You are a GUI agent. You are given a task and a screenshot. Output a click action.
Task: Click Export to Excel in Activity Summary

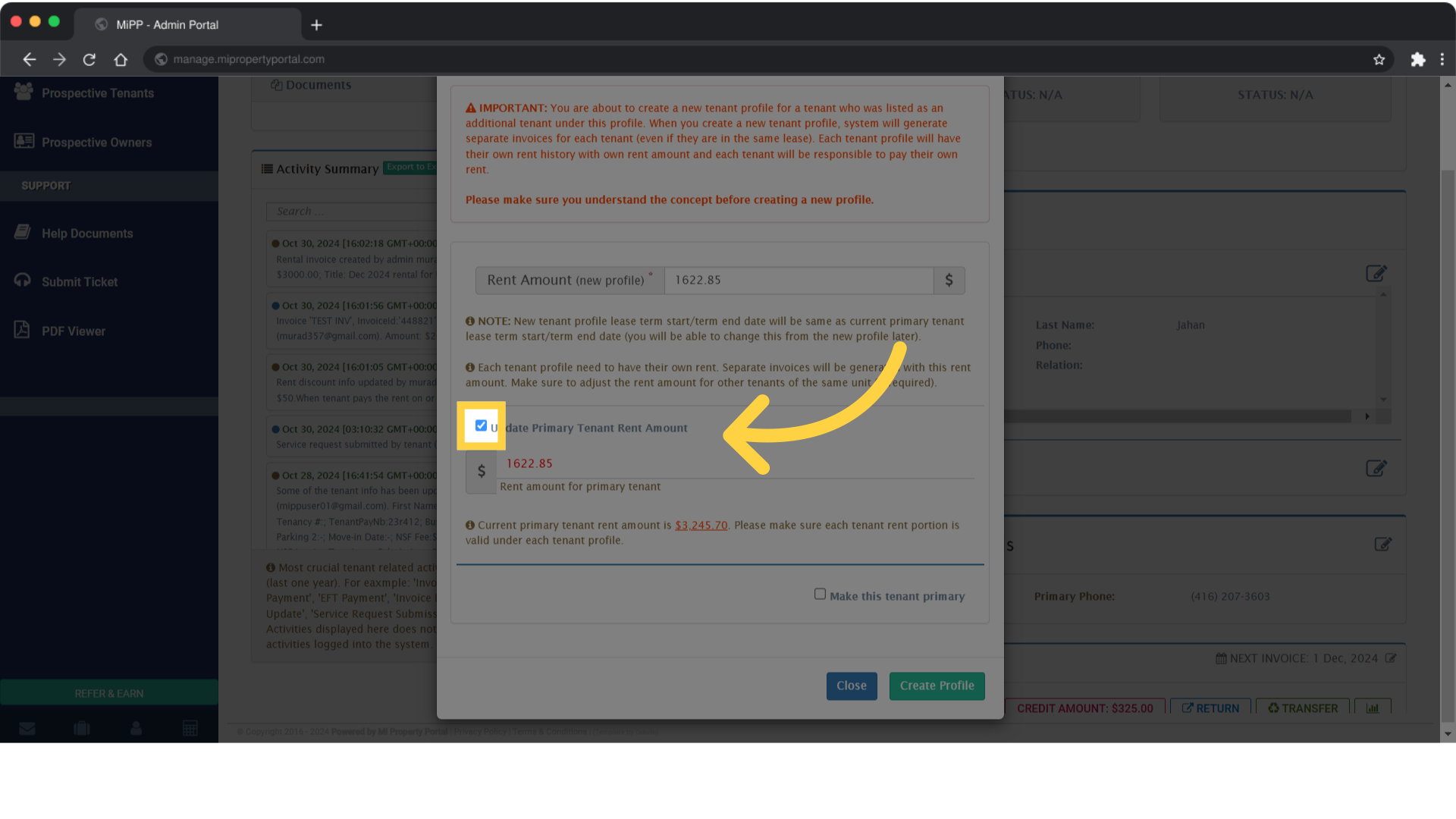pyautogui.click(x=410, y=167)
